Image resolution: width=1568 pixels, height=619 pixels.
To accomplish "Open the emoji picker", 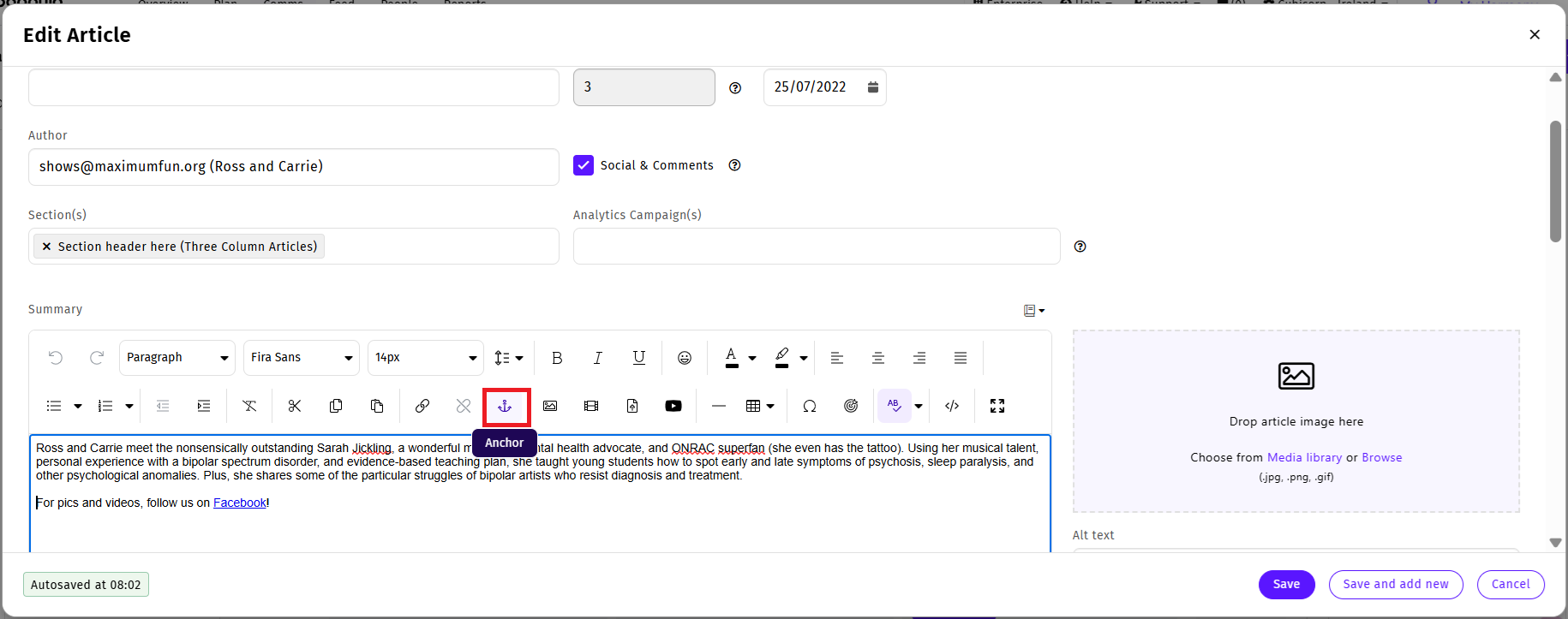I will point(685,358).
